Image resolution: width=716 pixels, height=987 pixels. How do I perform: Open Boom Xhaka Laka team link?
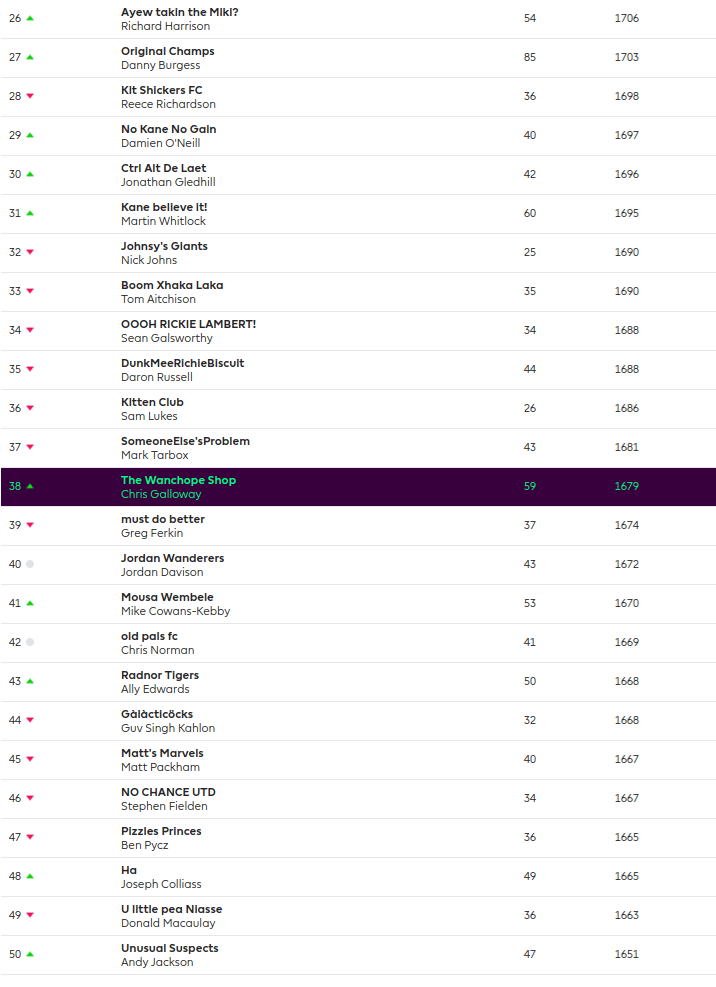(x=172, y=285)
